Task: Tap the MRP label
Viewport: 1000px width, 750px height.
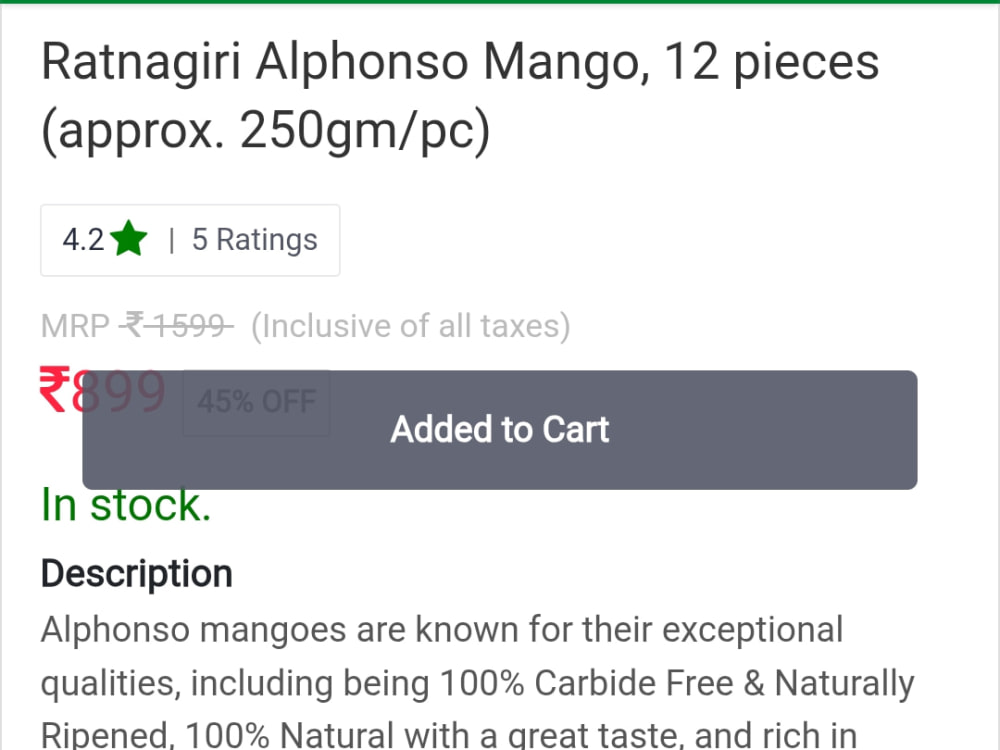Action: coord(75,326)
